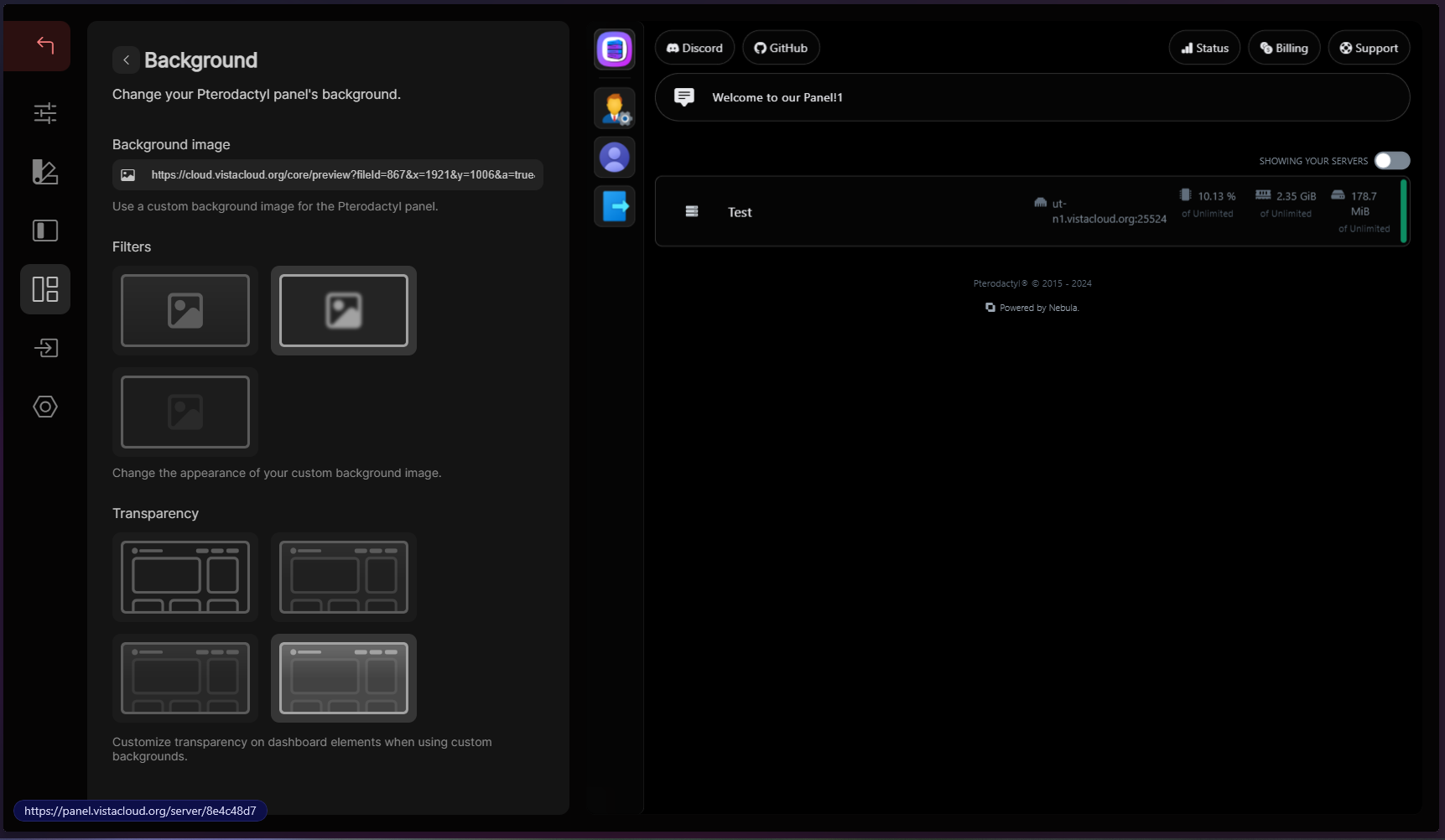
Task: Click the announcement message icon
Action: (684, 97)
